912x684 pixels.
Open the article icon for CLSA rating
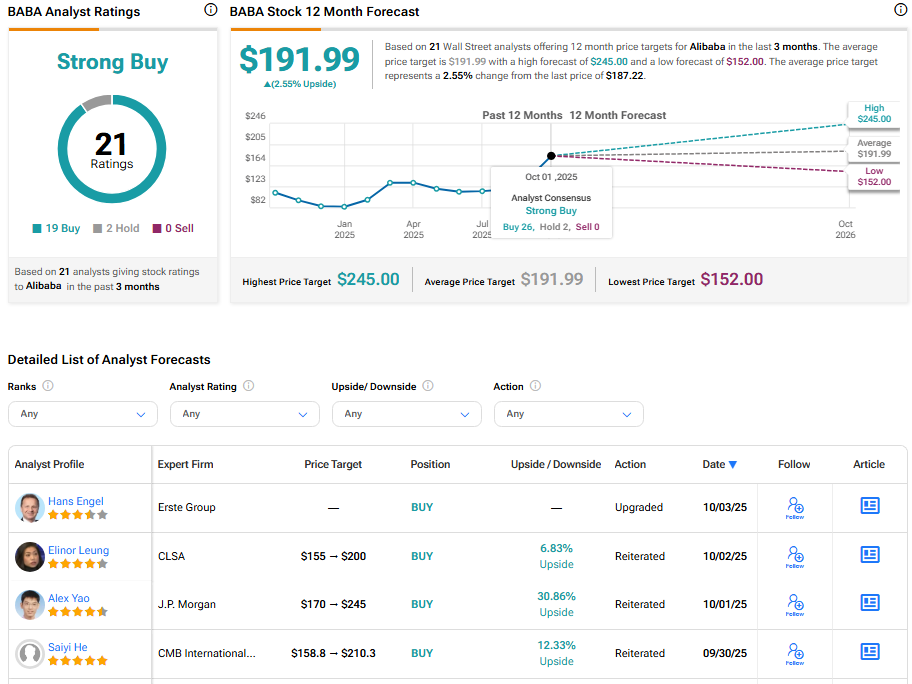tap(870, 554)
